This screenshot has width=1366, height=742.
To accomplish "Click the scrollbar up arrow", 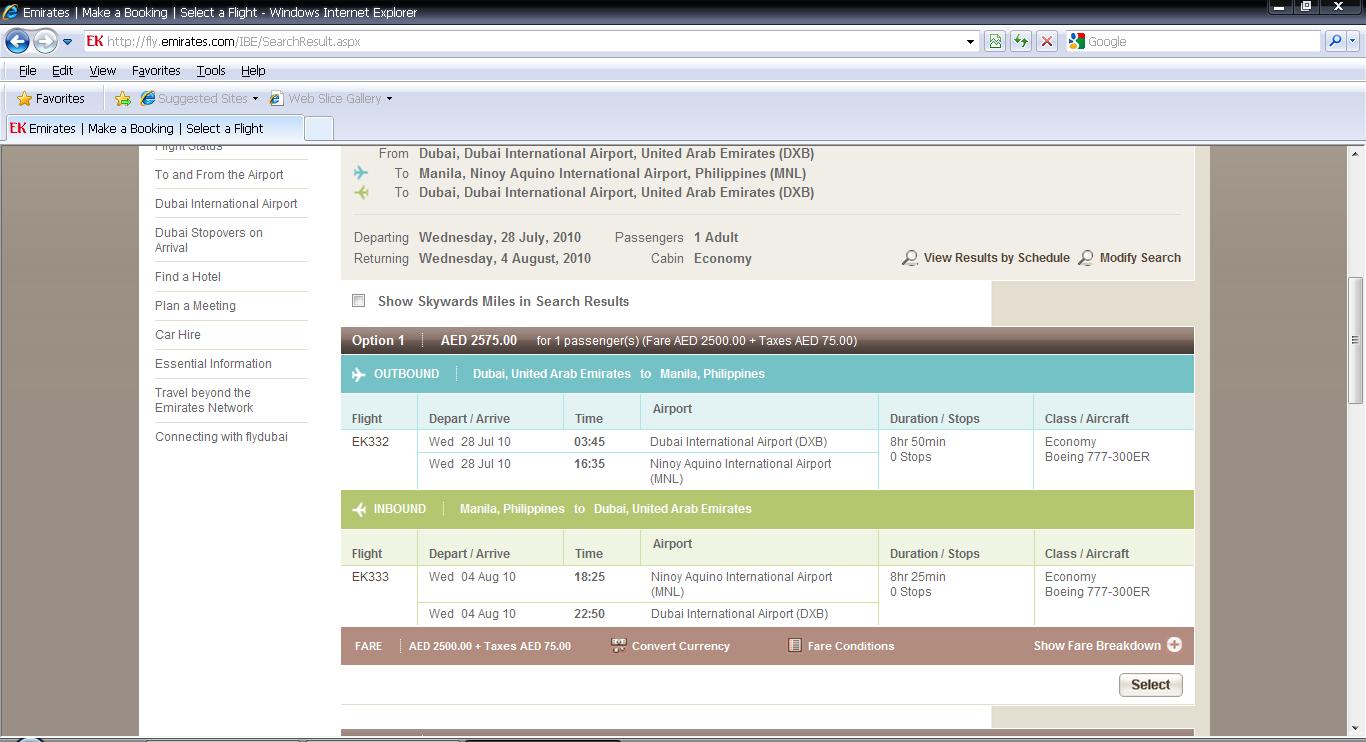I will [x=1356, y=154].
